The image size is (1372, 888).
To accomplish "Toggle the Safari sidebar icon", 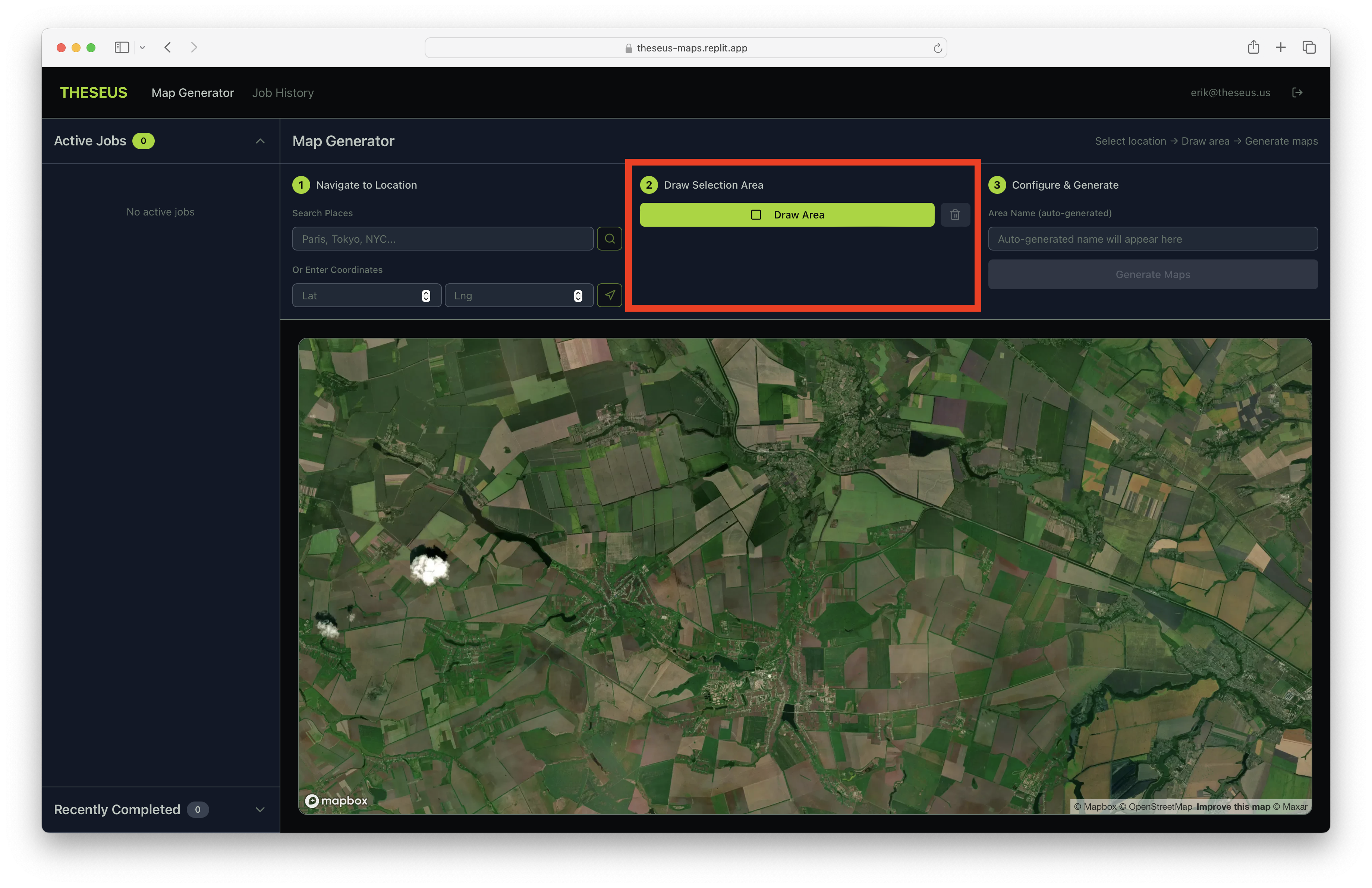I will 122,47.
